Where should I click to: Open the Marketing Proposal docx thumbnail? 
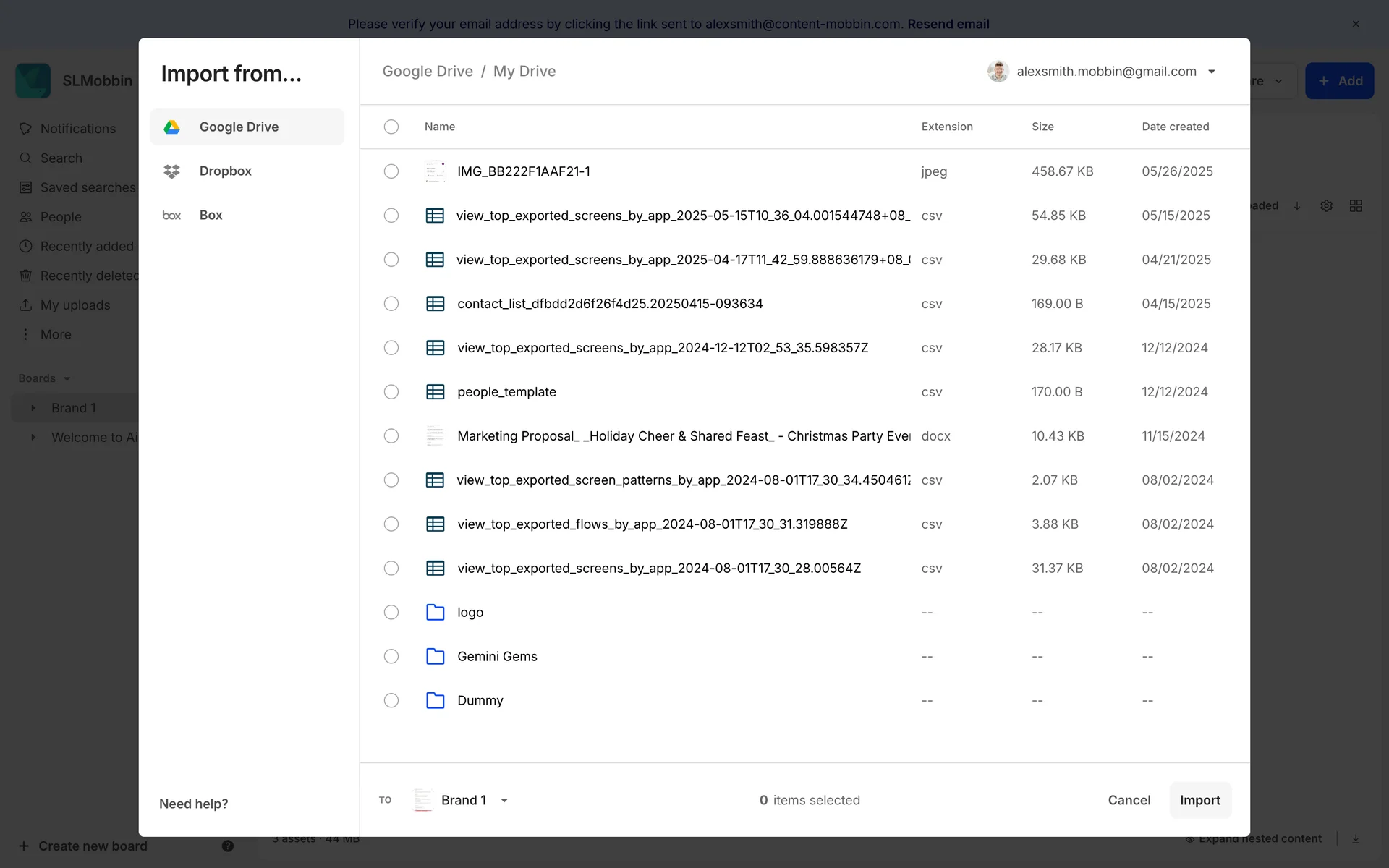pos(435,436)
